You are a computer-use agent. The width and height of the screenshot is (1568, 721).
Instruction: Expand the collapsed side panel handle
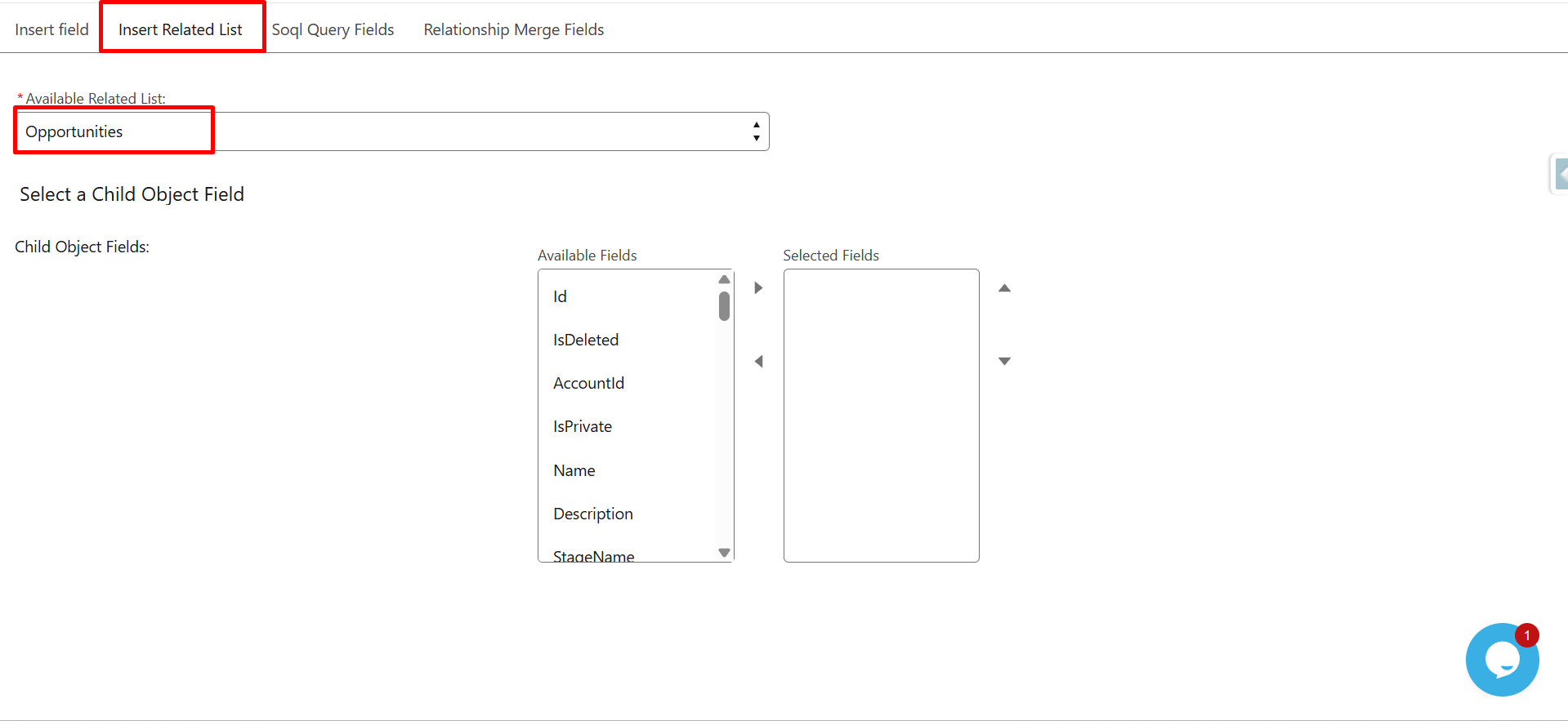pos(1560,174)
